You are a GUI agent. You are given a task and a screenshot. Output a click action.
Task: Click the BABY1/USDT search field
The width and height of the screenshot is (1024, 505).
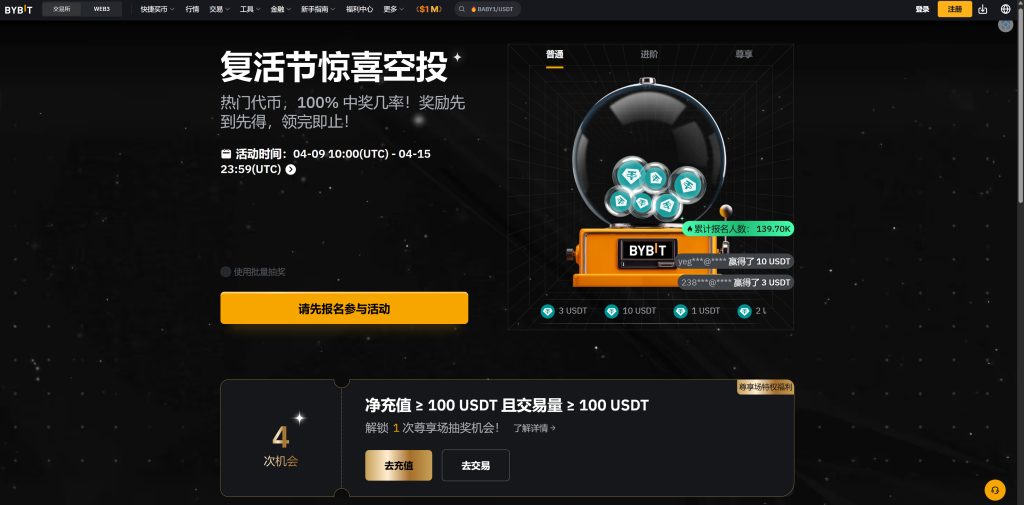[488, 9]
